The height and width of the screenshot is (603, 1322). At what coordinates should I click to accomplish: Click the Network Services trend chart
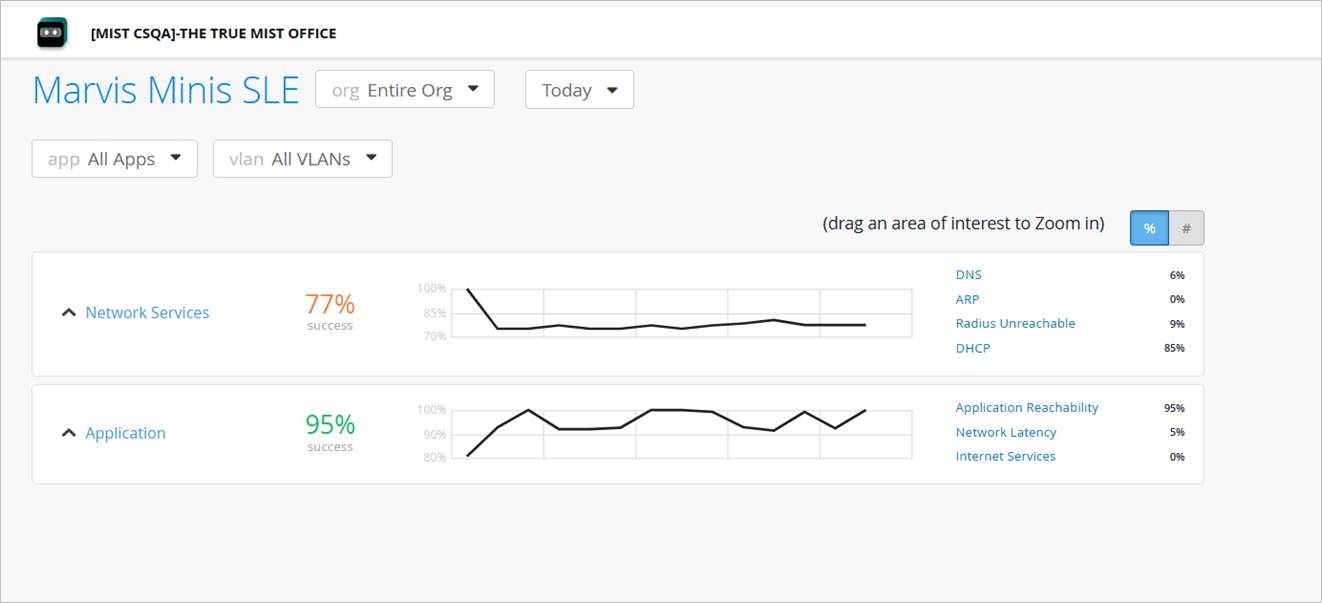(x=681, y=313)
